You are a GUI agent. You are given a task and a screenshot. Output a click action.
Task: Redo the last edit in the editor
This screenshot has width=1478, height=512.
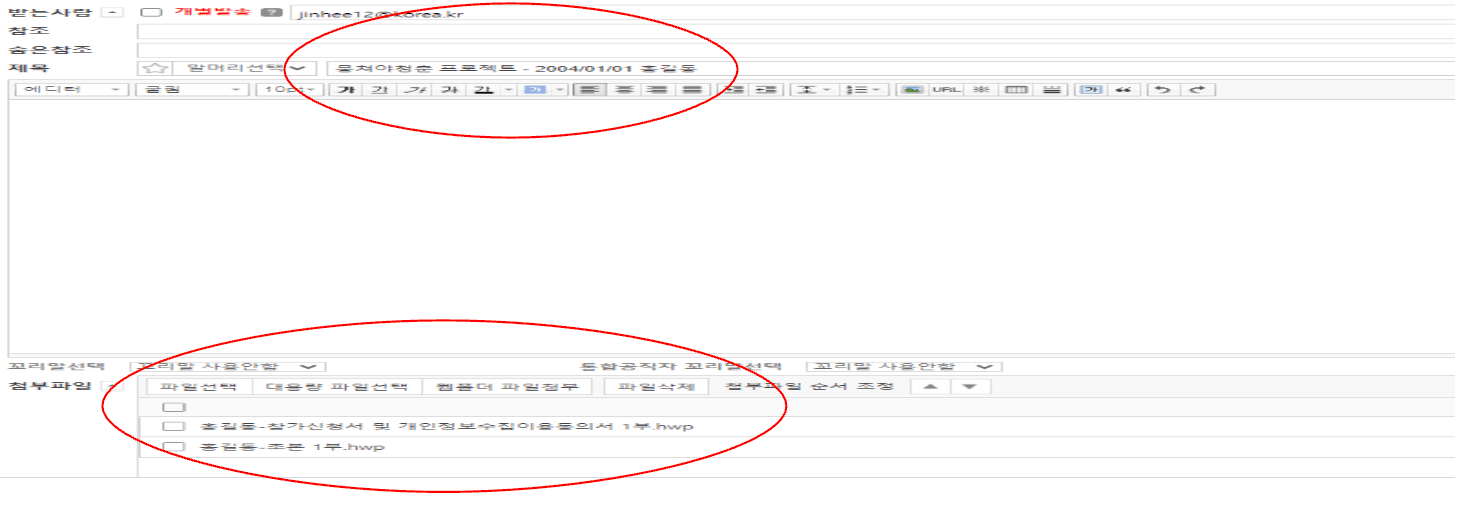(x=1197, y=90)
